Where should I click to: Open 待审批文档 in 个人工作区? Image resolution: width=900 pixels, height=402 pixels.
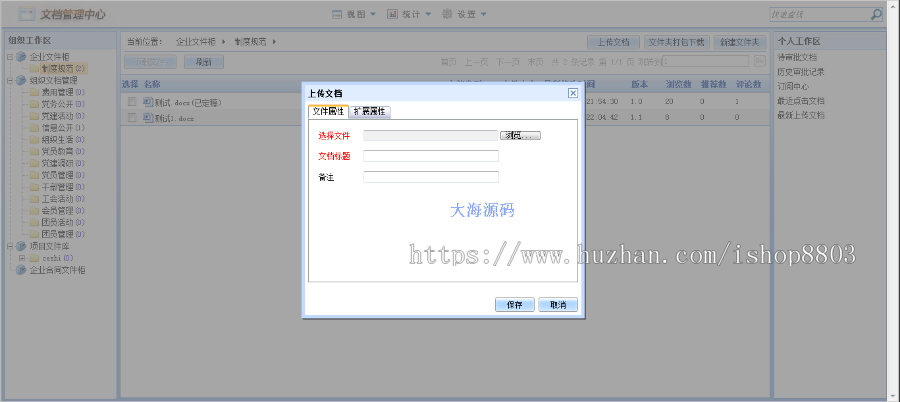click(x=797, y=57)
